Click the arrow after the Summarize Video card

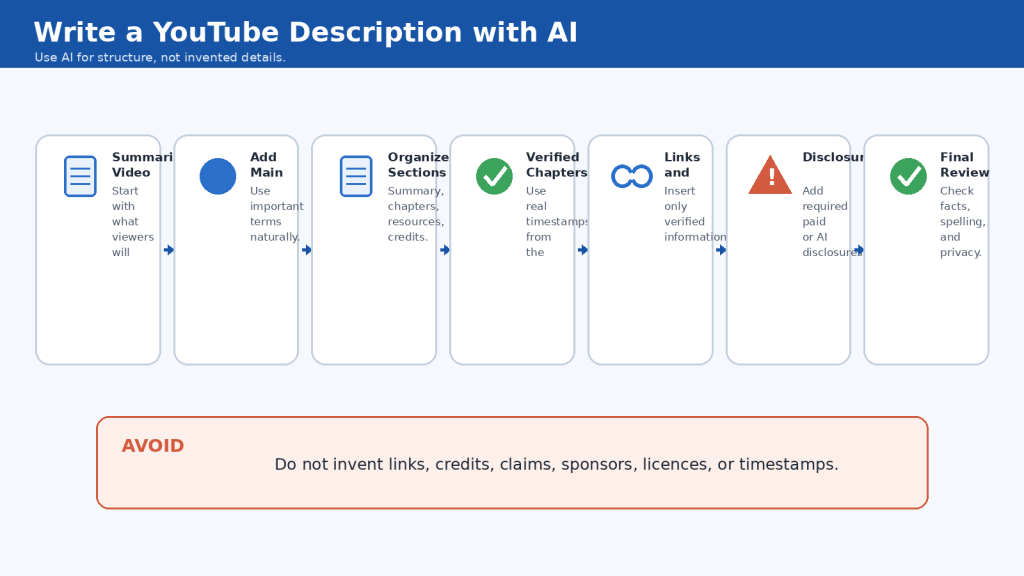[168, 250]
